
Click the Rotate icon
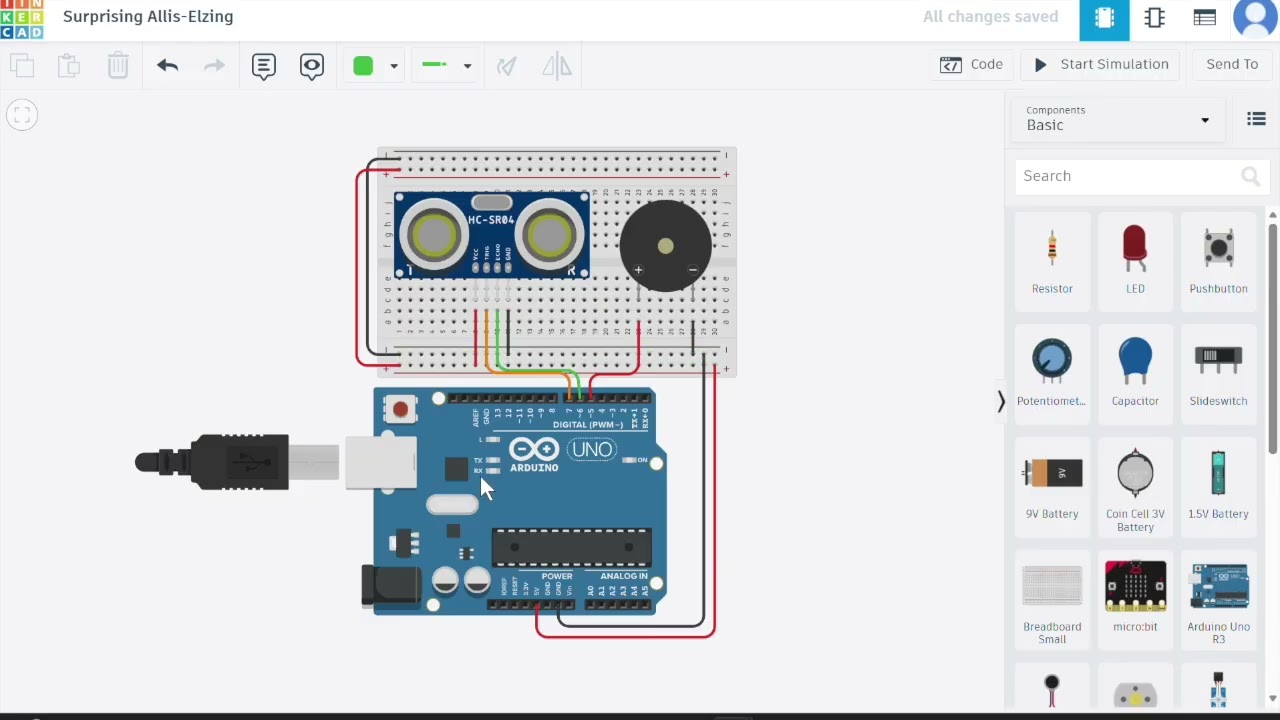click(507, 66)
